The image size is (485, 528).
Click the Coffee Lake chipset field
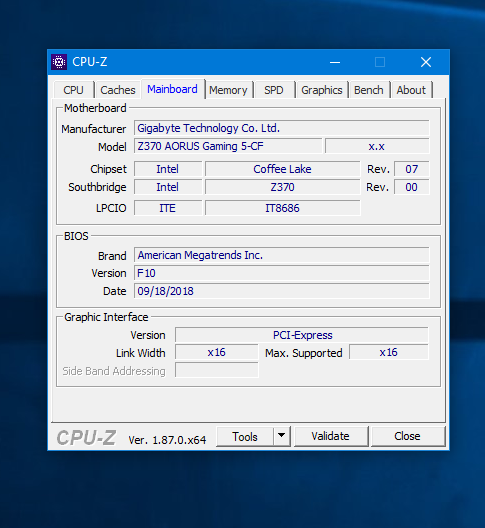tap(283, 169)
